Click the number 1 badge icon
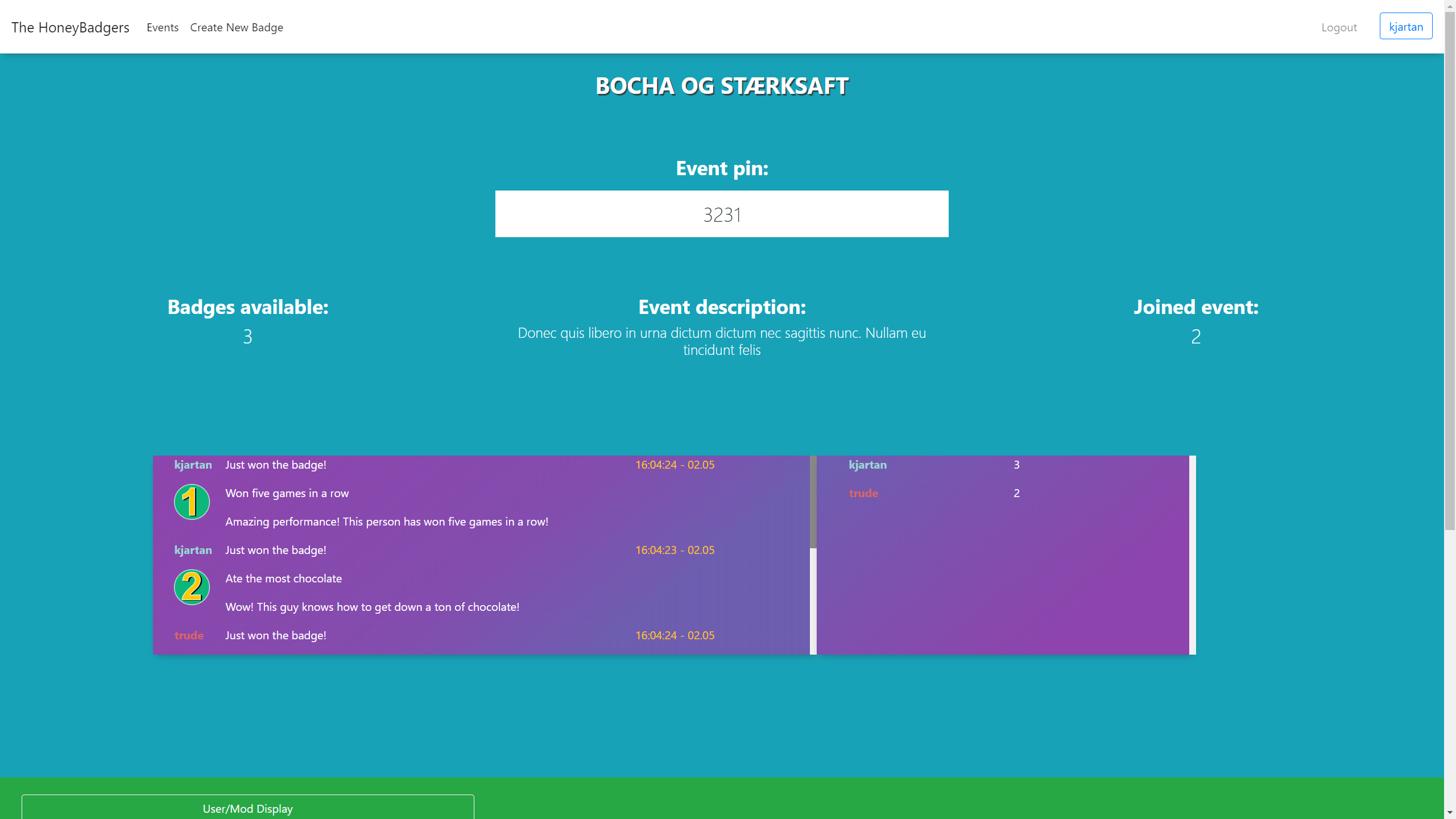The height and width of the screenshot is (819, 1456). [192, 502]
